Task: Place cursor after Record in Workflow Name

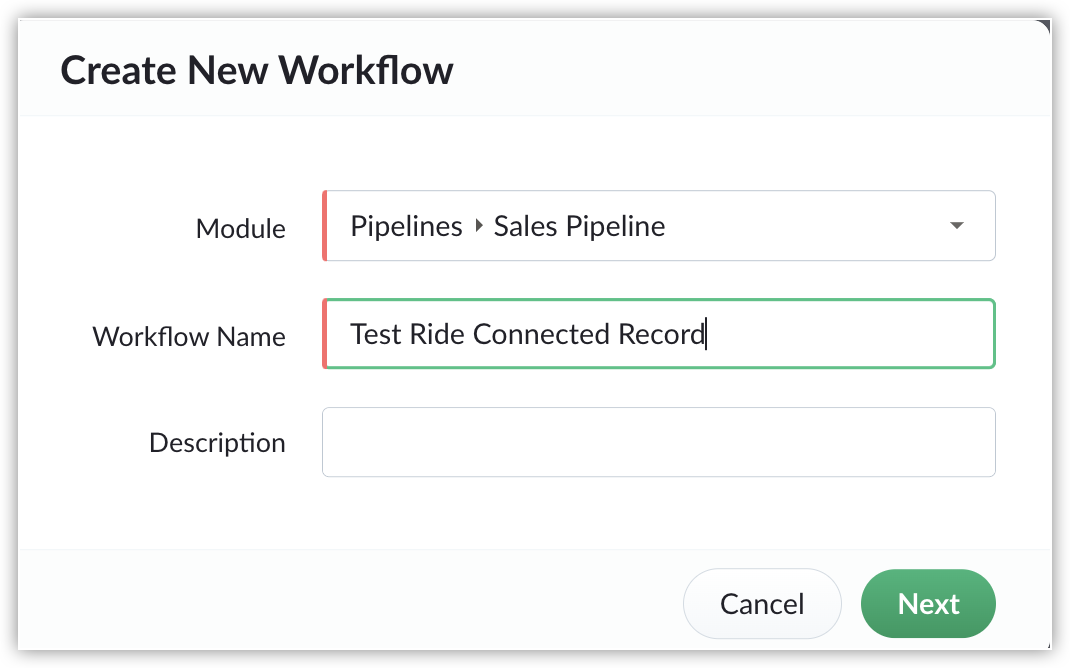Action: point(706,334)
